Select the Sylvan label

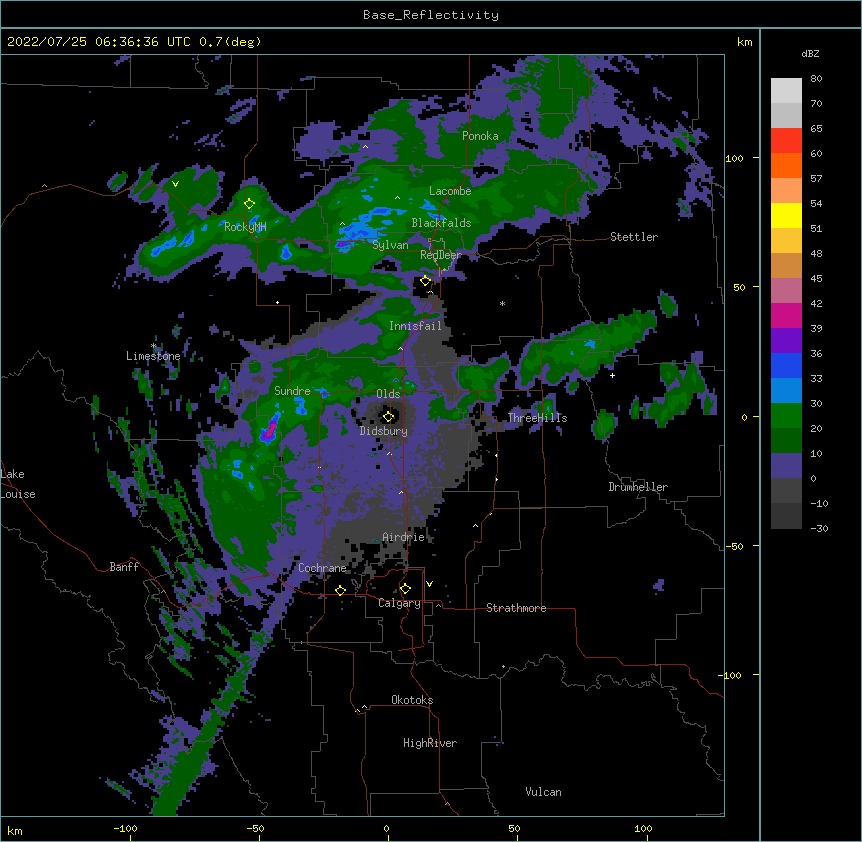(x=390, y=245)
